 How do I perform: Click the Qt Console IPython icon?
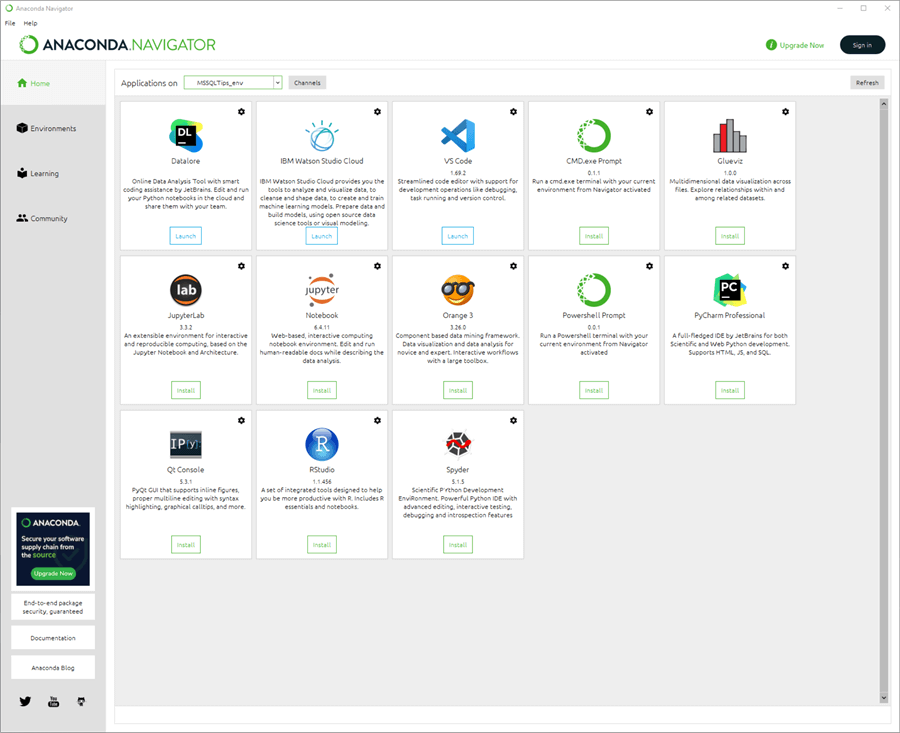point(185,443)
